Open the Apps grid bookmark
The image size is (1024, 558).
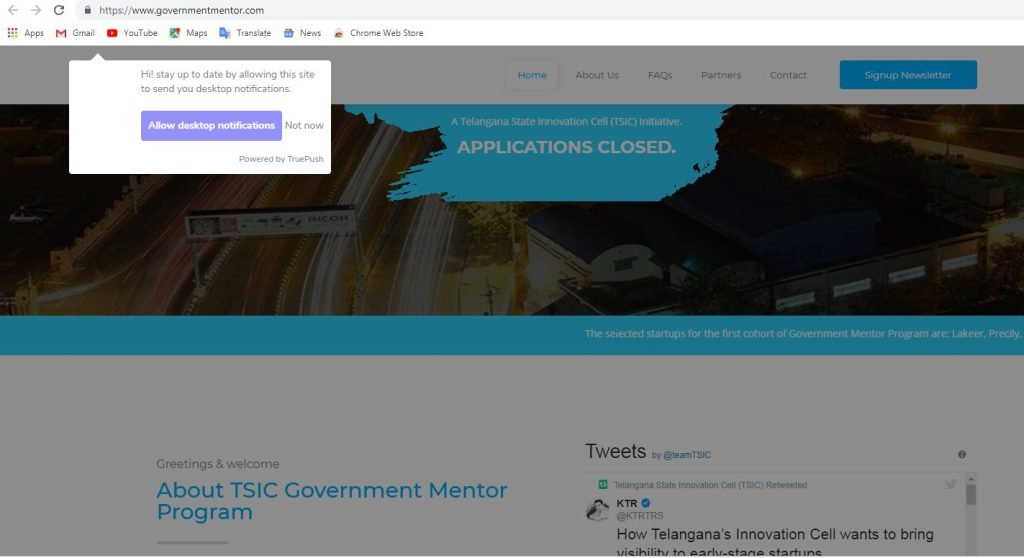[25, 33]
